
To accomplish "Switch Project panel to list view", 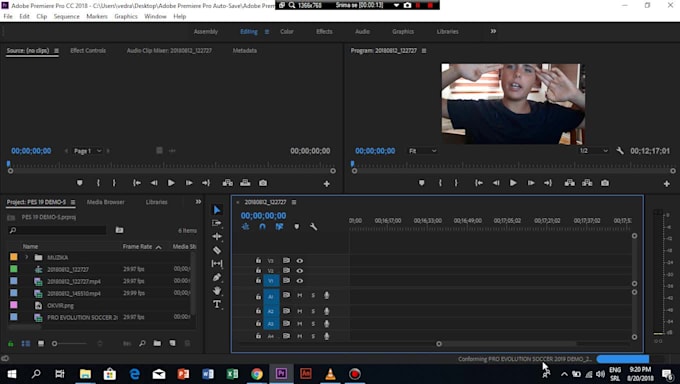I will (26, 344).
